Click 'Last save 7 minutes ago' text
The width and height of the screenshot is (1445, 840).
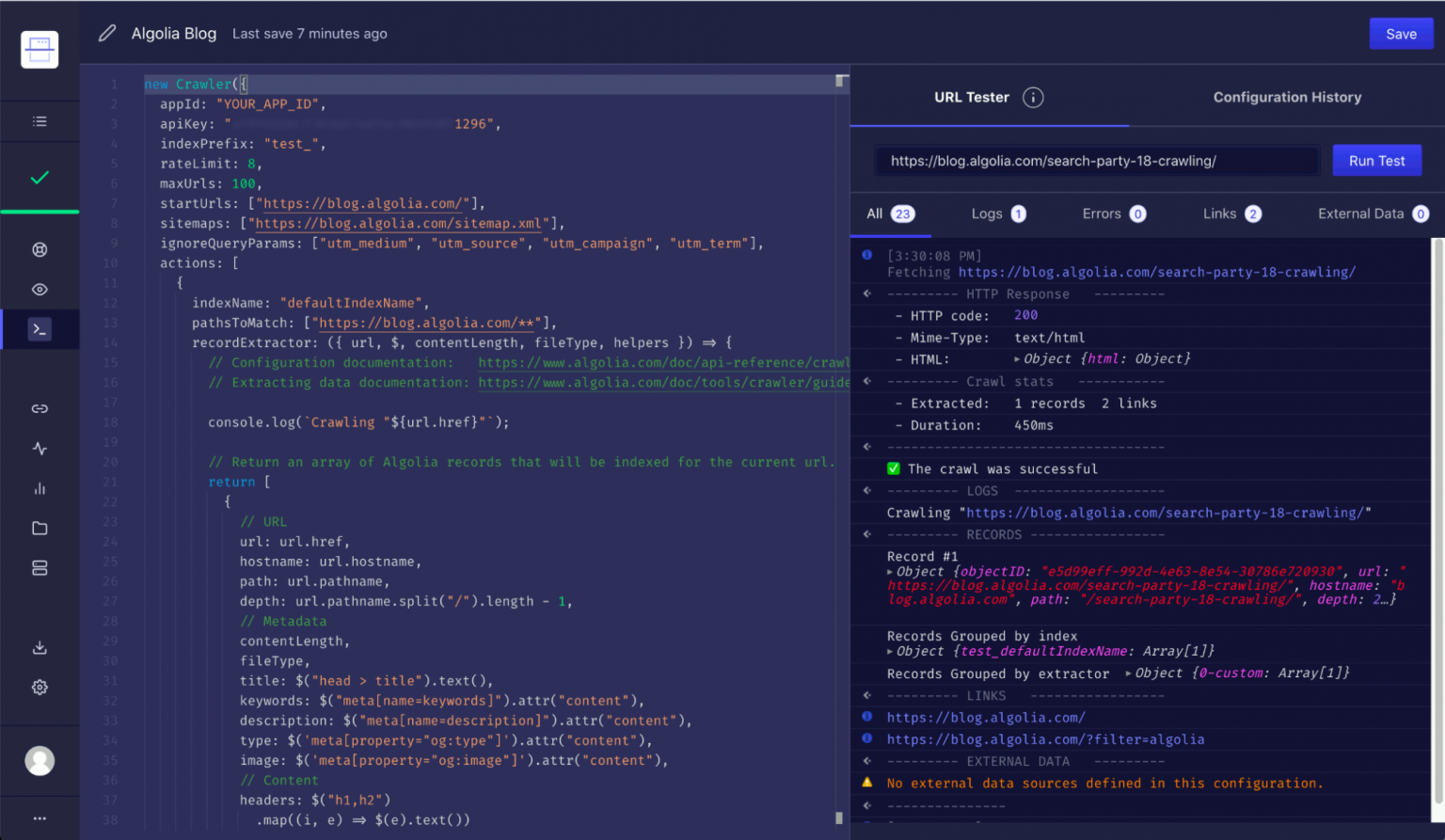click(x=310, y=34)
